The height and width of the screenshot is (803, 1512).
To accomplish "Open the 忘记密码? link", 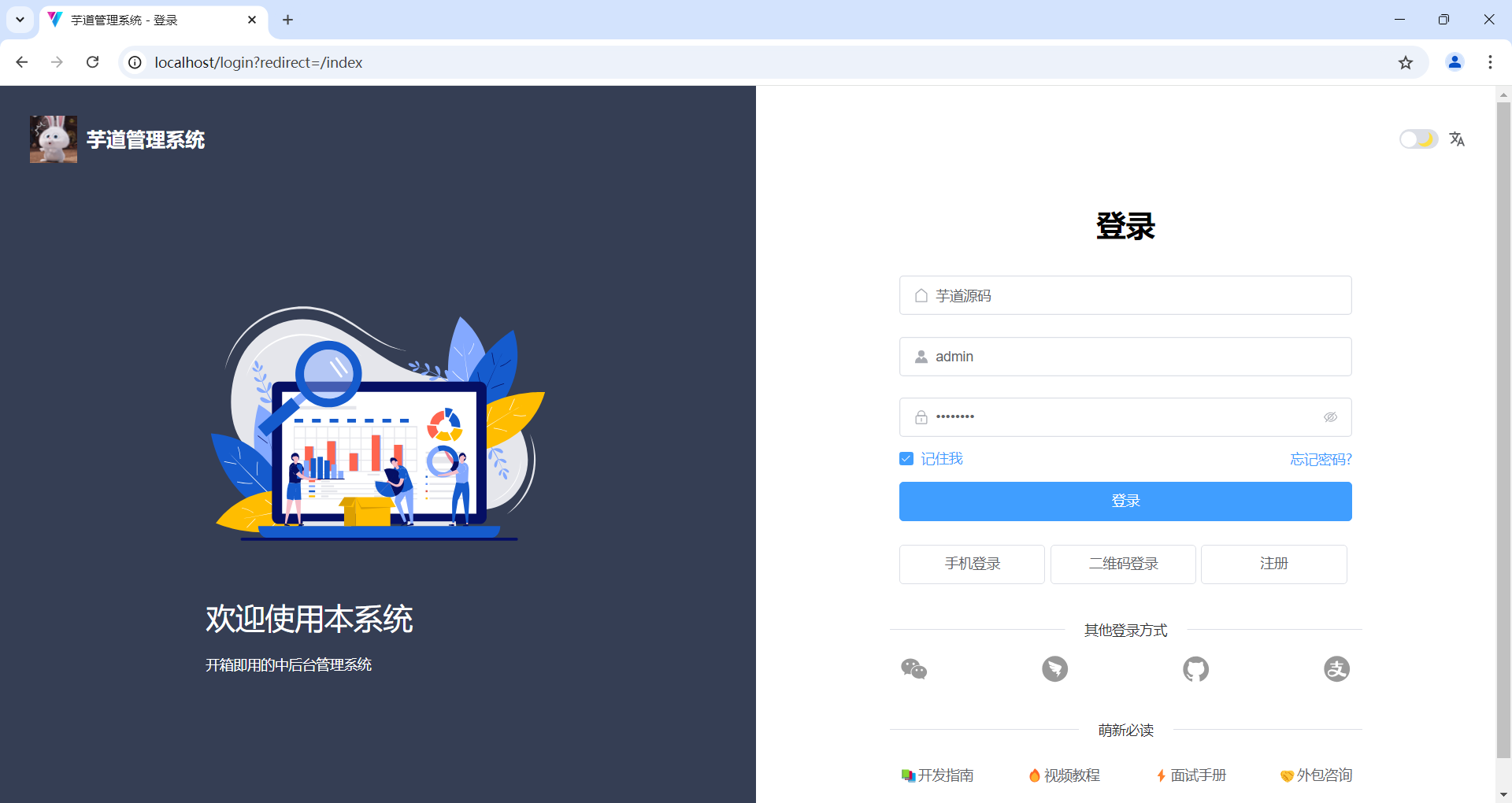I will click(1321, 459).
